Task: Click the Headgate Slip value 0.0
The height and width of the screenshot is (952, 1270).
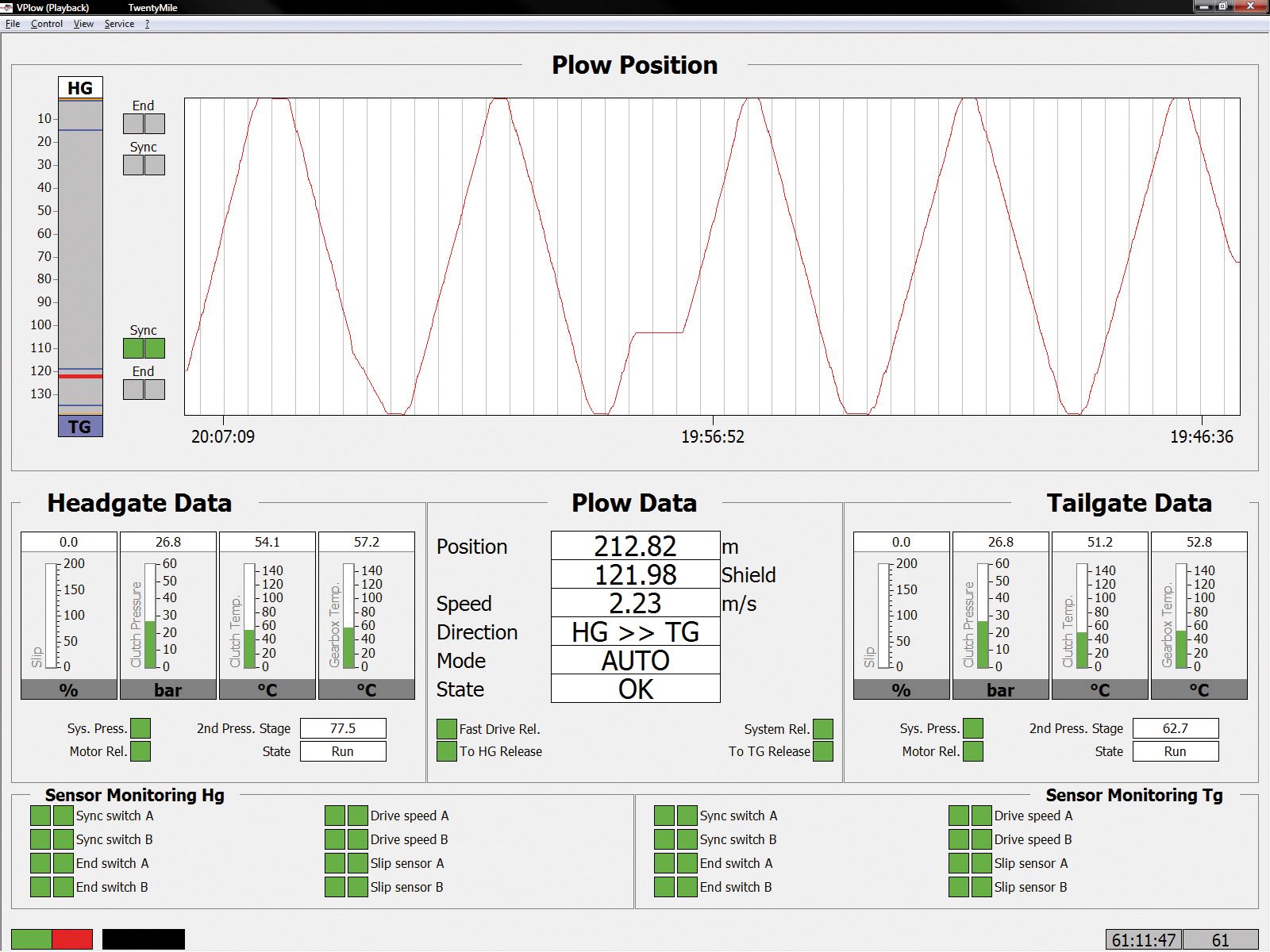Action: point(69,542)
